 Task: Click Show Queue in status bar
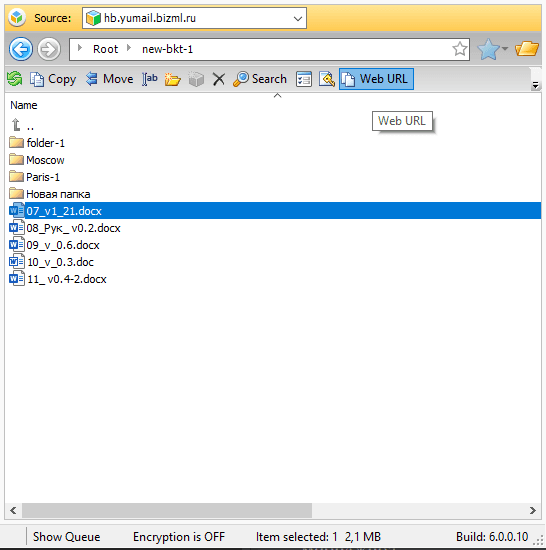[x=66, y=537]
